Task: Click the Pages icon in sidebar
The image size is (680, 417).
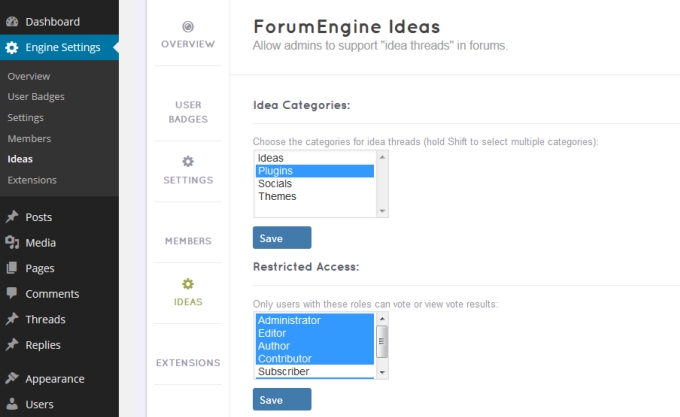Action: (x=12, y=268)
